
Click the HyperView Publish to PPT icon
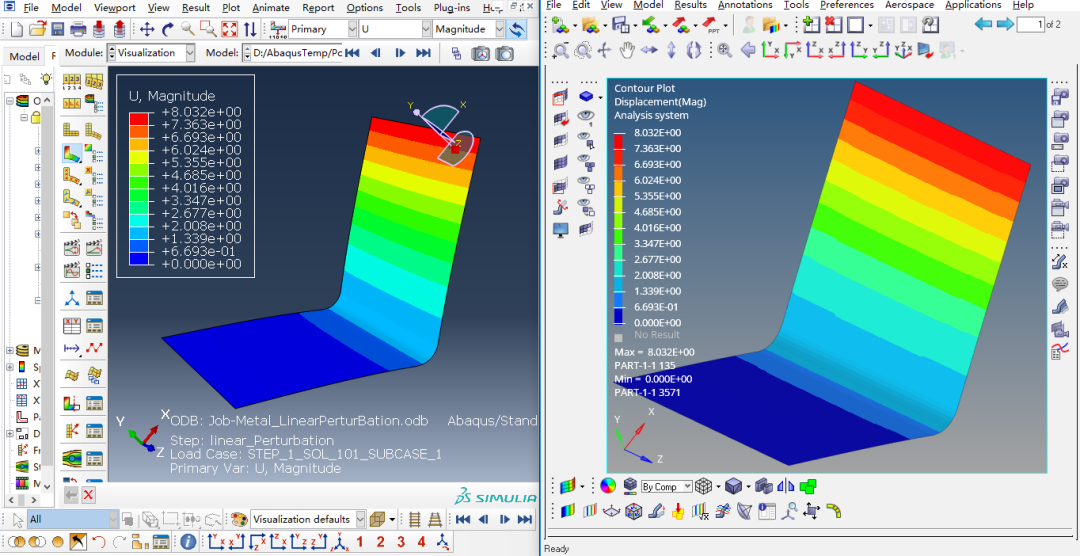712,26
